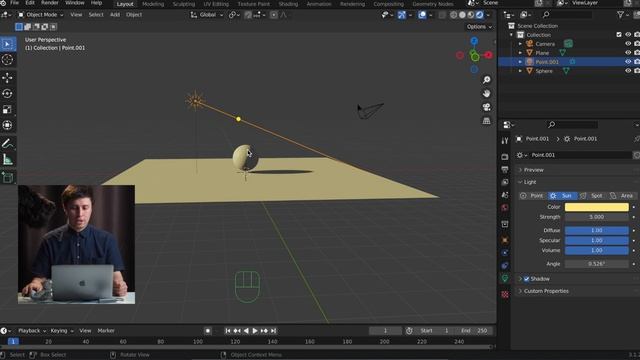The height and width of the screenshot is (360, 640).
Task: Play the animation forward
Action: pyautogui.click(x=255, y=331)
